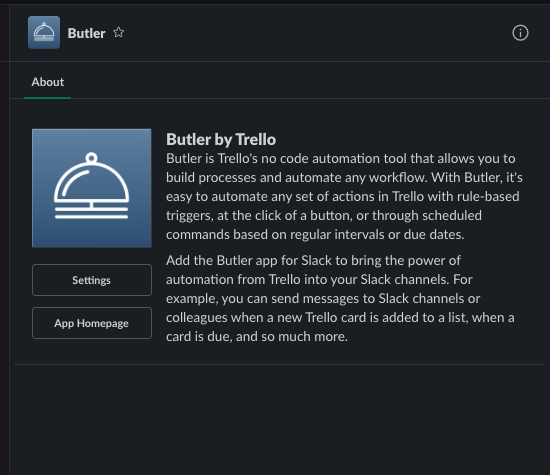Screen dimensions: 550x475
Task: Open the App Homepage
Action: [x=92, y=323]
